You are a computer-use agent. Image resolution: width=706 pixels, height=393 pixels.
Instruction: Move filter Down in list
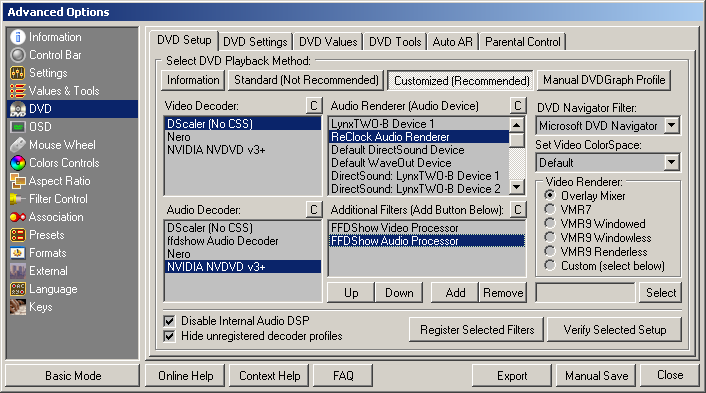399,293
